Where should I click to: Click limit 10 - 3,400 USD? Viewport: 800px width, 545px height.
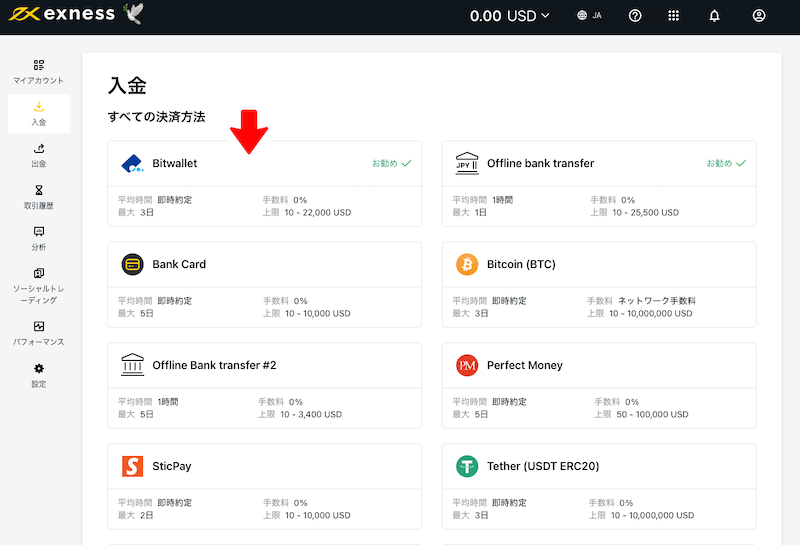(311, 414)
